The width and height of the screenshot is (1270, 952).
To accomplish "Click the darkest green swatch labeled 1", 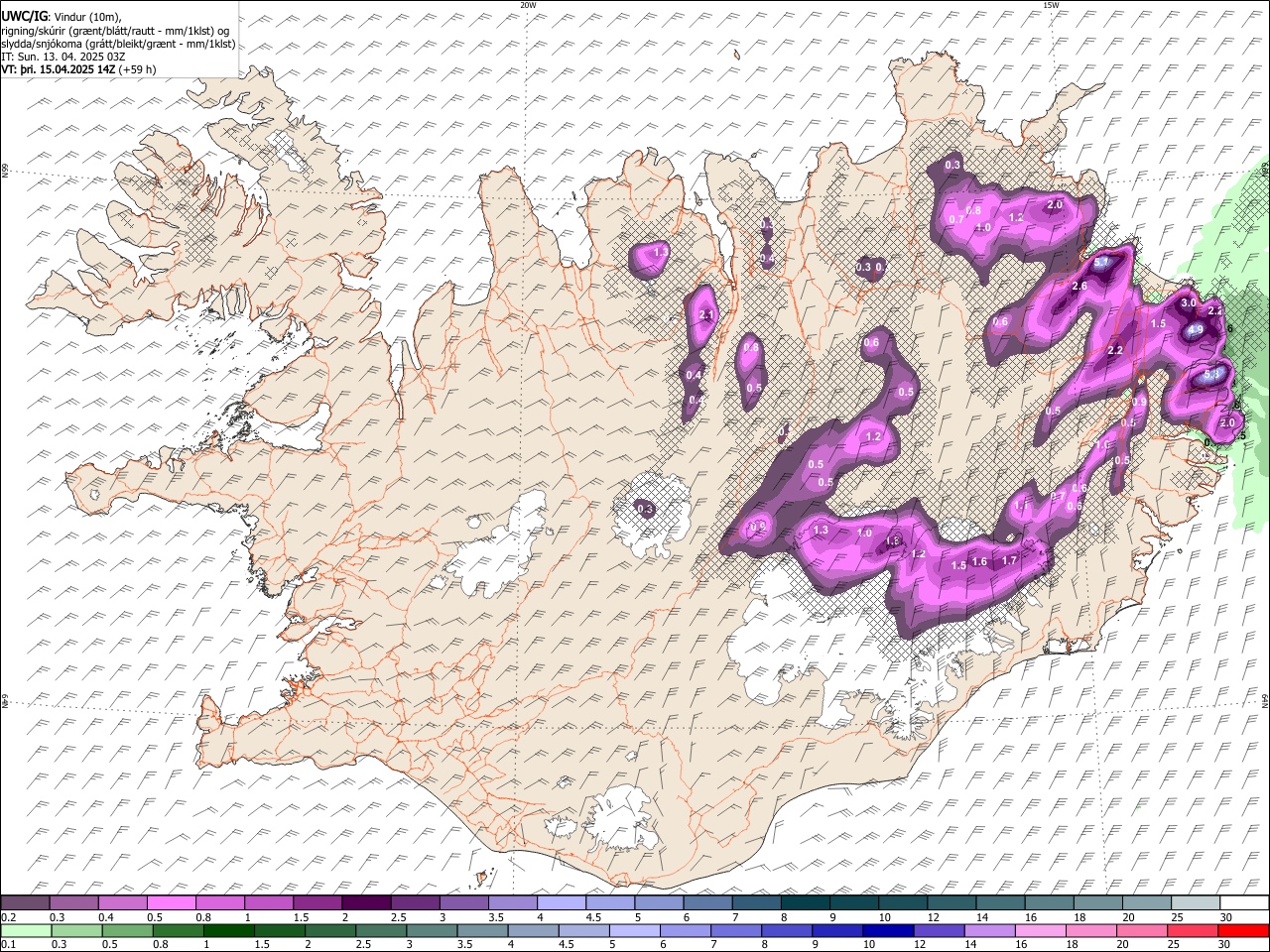I will tap(229, 930).
